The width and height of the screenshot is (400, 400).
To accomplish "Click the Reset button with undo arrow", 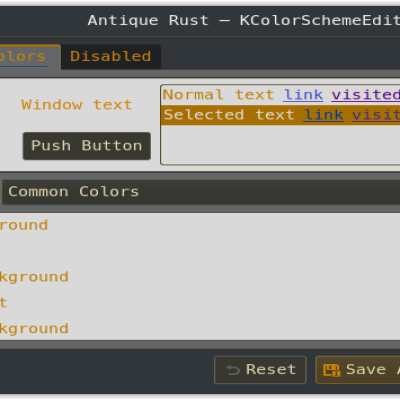I will click(x=260, y=370).
